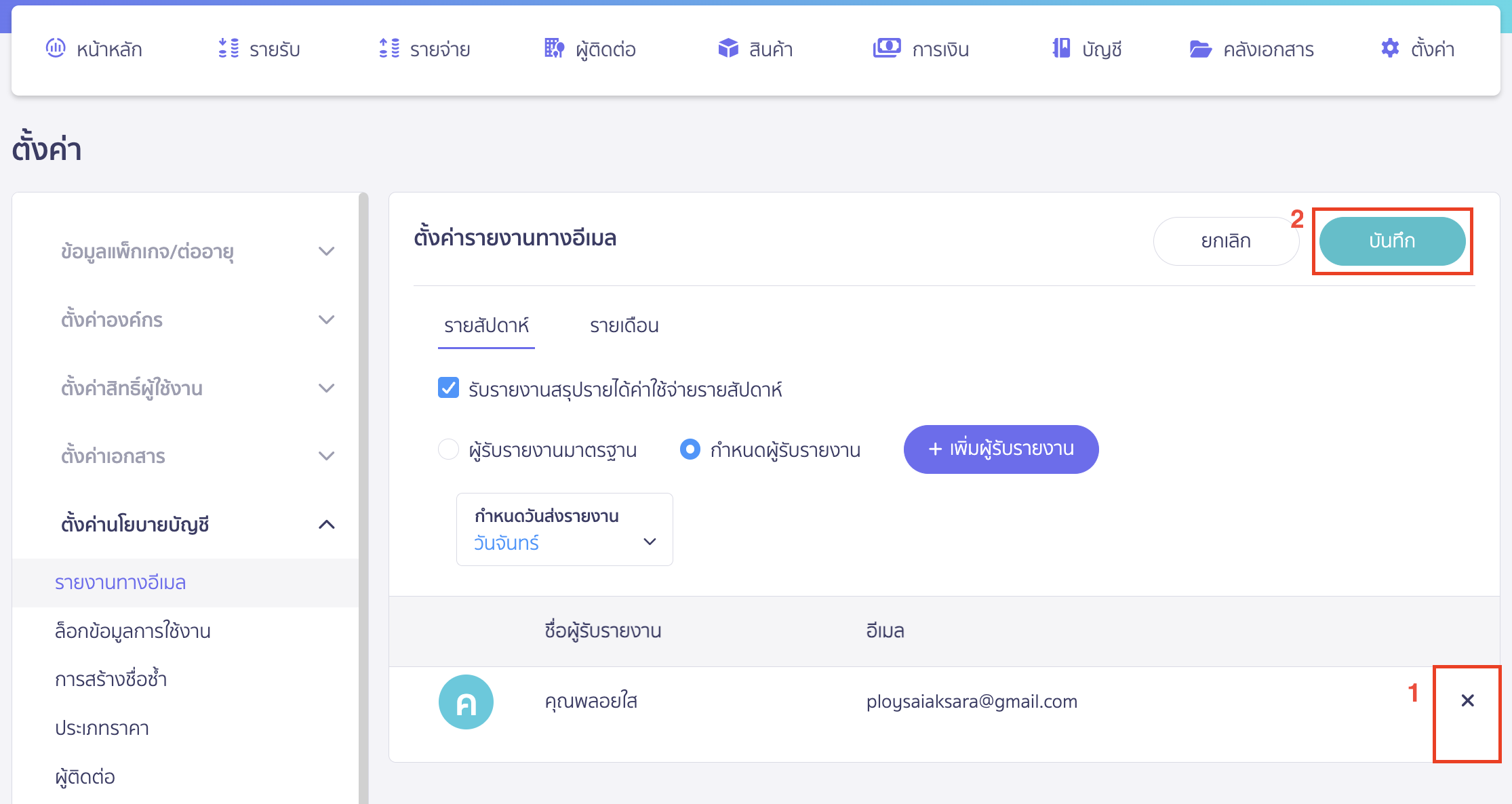Open the สินค้า products icon
Image resolution: width=1512 pixels, height=804 pixels.
tap(728, 48)
